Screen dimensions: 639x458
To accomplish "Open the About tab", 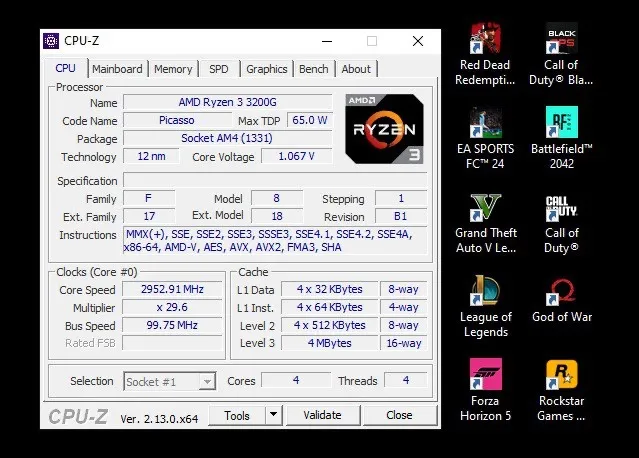I will [x=356, y=69].
